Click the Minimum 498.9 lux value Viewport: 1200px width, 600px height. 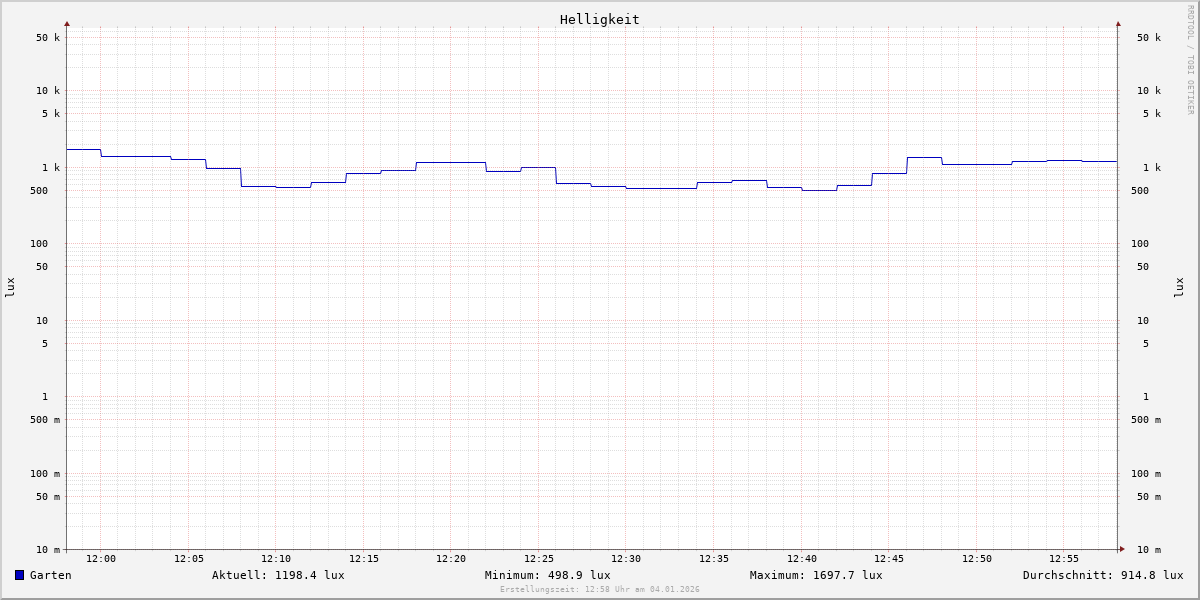(x=547, y=575)
